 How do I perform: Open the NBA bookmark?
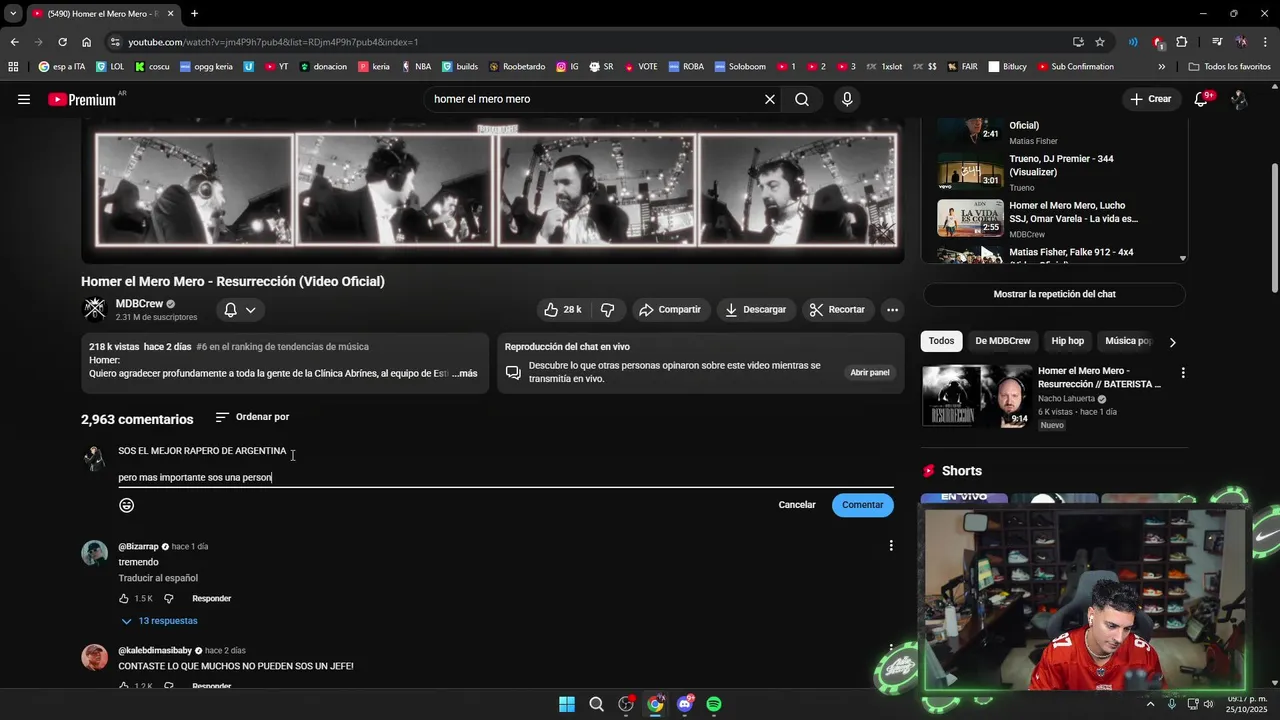pos(416,67)
